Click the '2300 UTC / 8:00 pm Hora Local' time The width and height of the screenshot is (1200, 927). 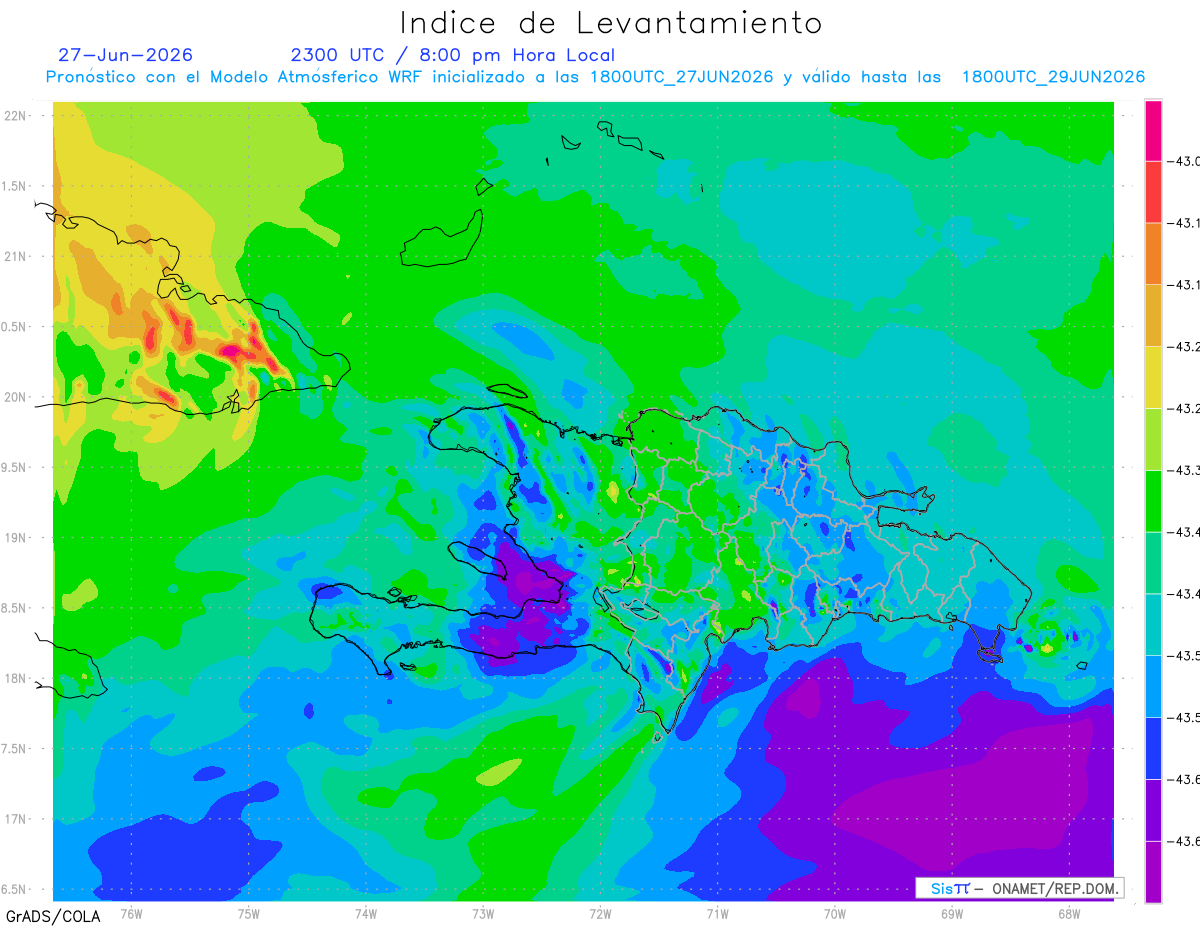pos(453,55)
